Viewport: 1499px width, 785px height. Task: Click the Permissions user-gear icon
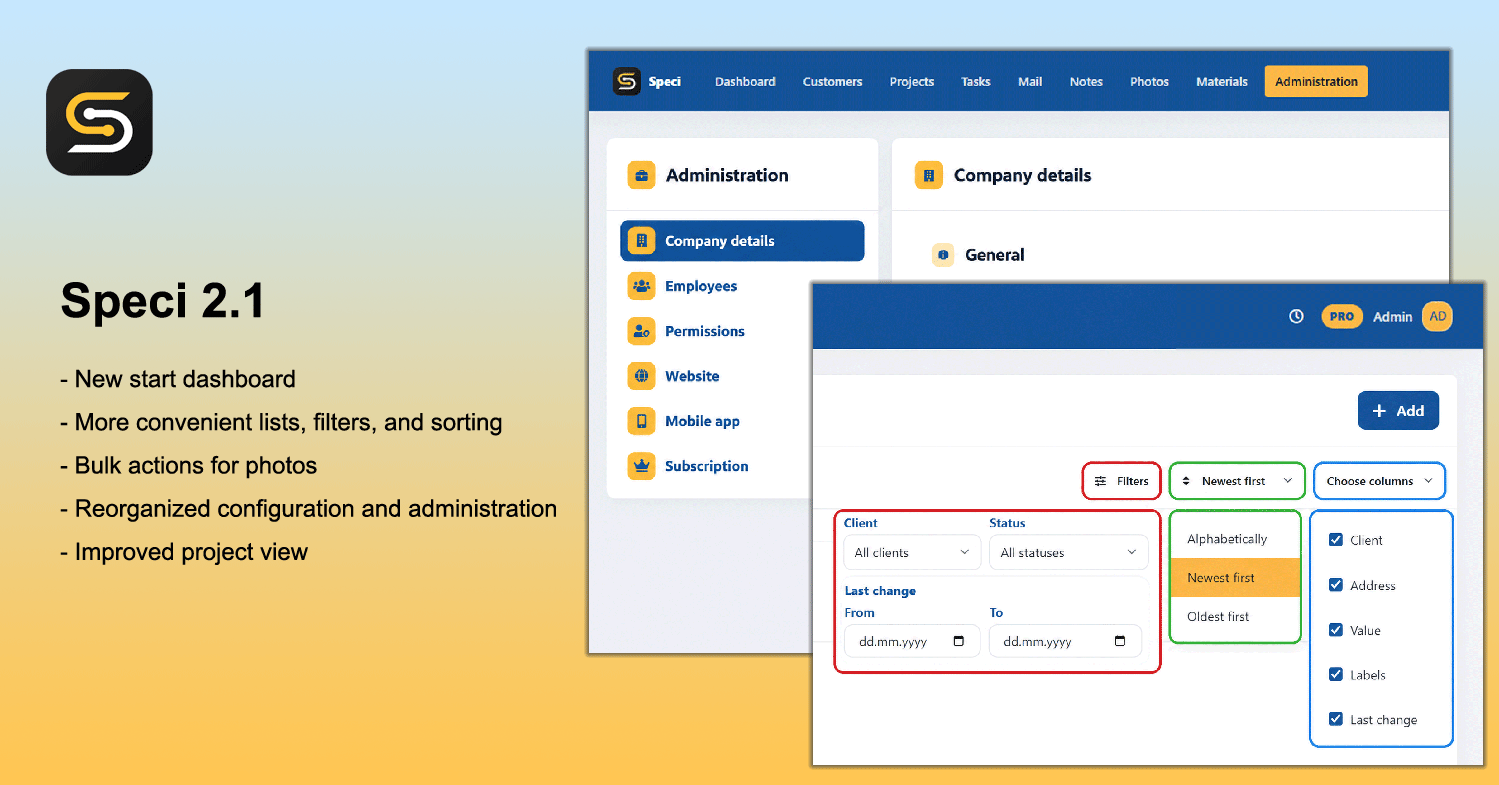coord(641,331)
